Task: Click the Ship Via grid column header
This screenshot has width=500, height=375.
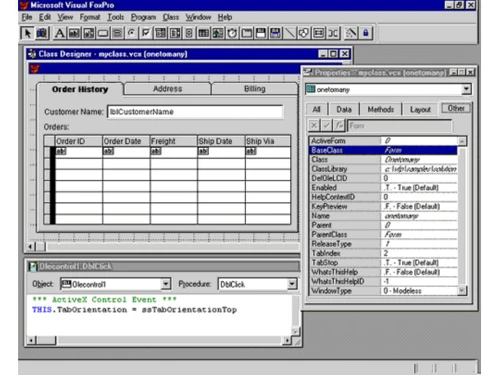Action: tap(268, 141)
